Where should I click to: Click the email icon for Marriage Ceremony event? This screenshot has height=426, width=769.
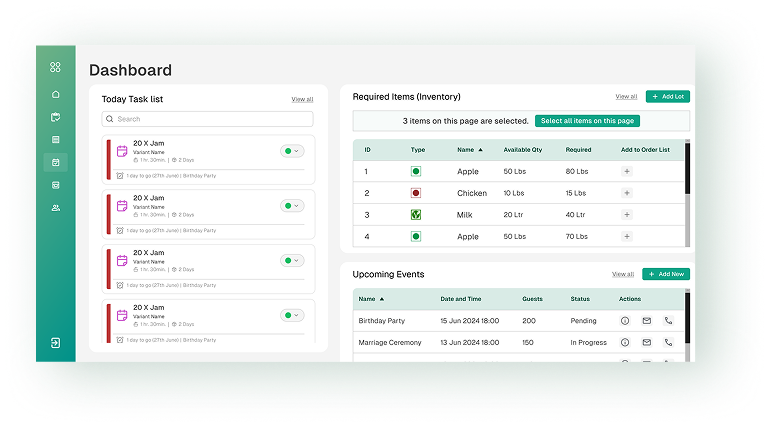[x=646, y=342]
